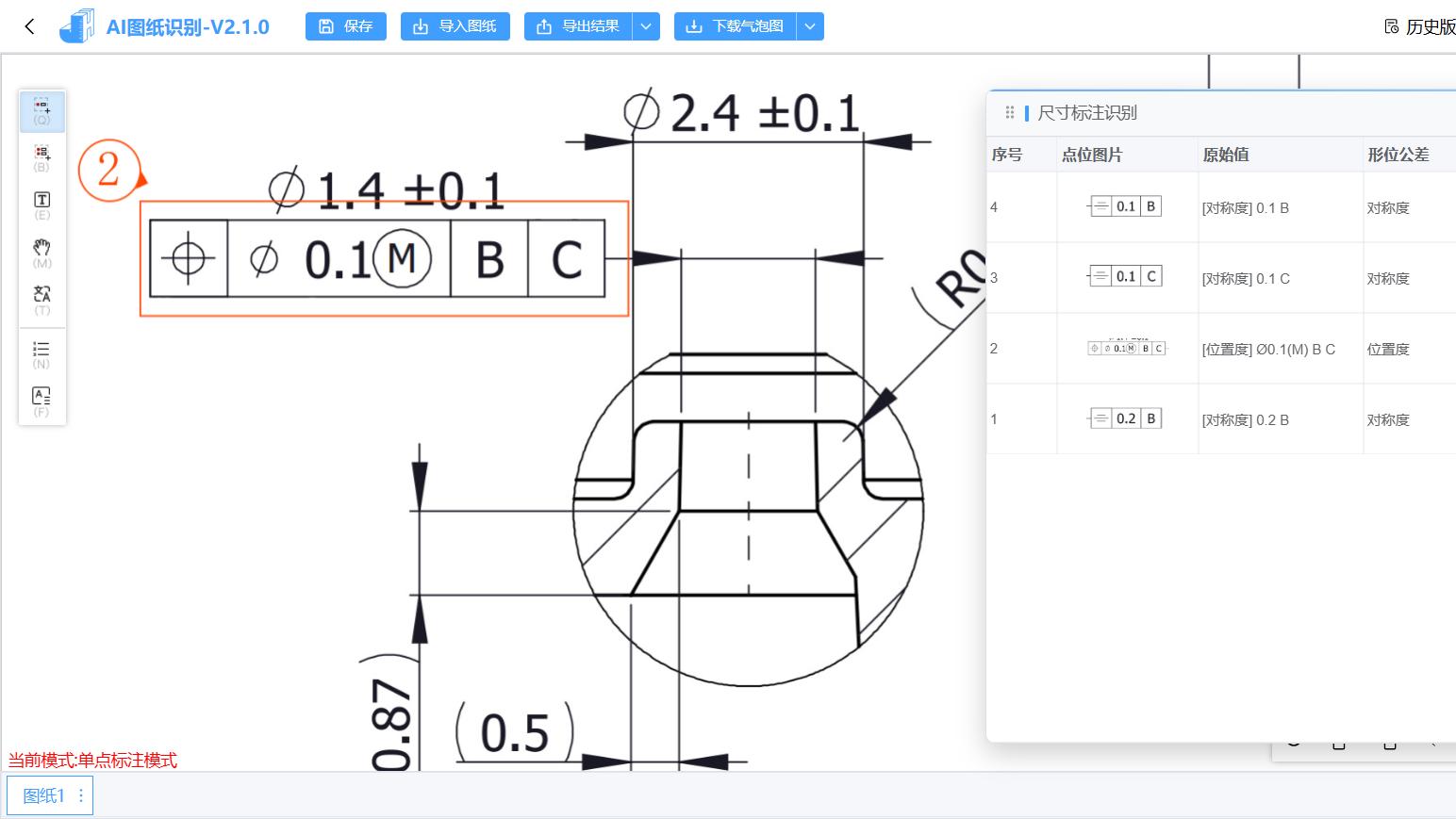Click the 点位图片 column header
This screenshot has width=1456, height=819.
click(x=1092, y=155)
